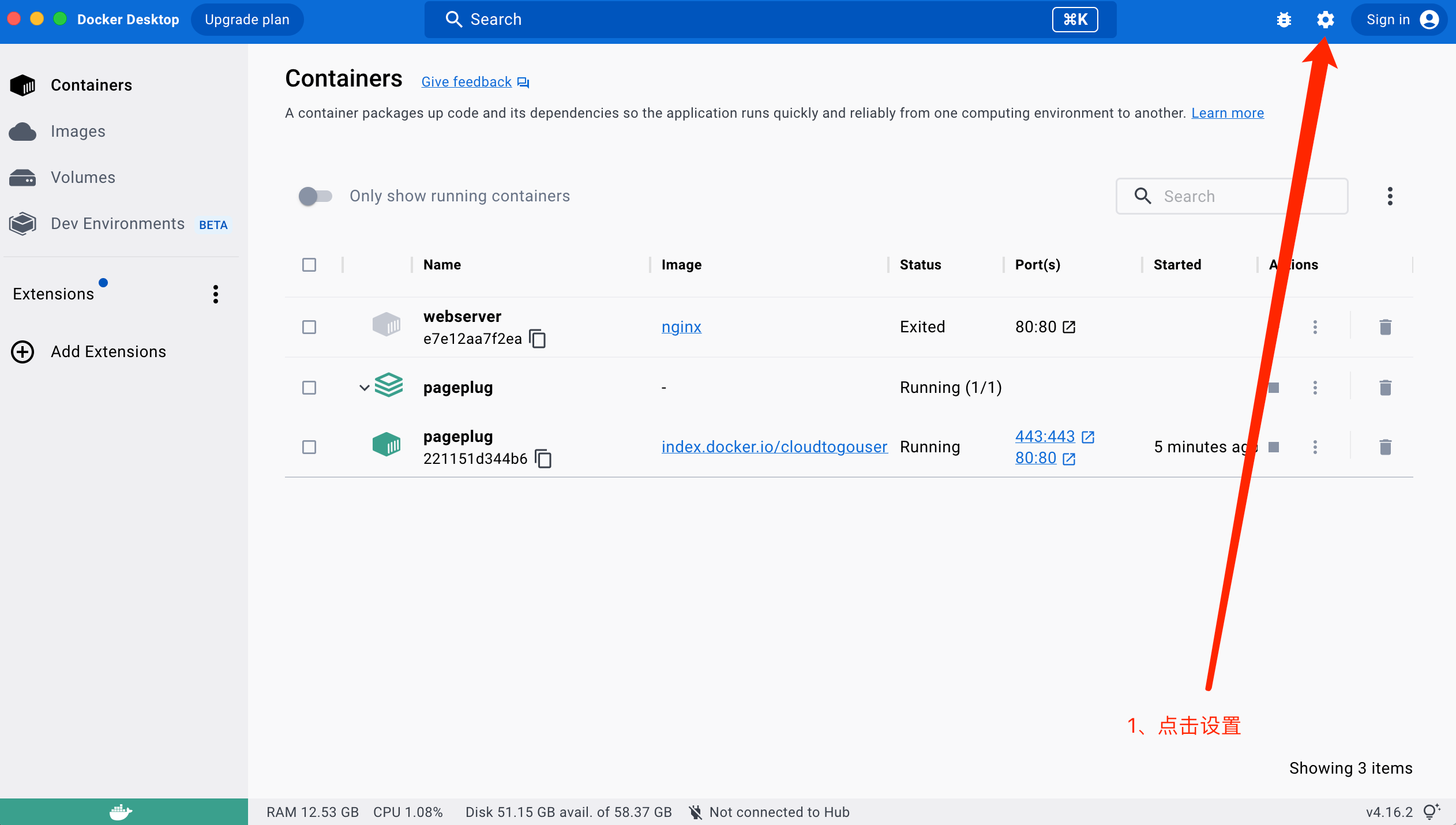Tick the checkbox for the pageplug stack
The width and height of the screenshot is (1456, 825).
click(x=309, y=387)
